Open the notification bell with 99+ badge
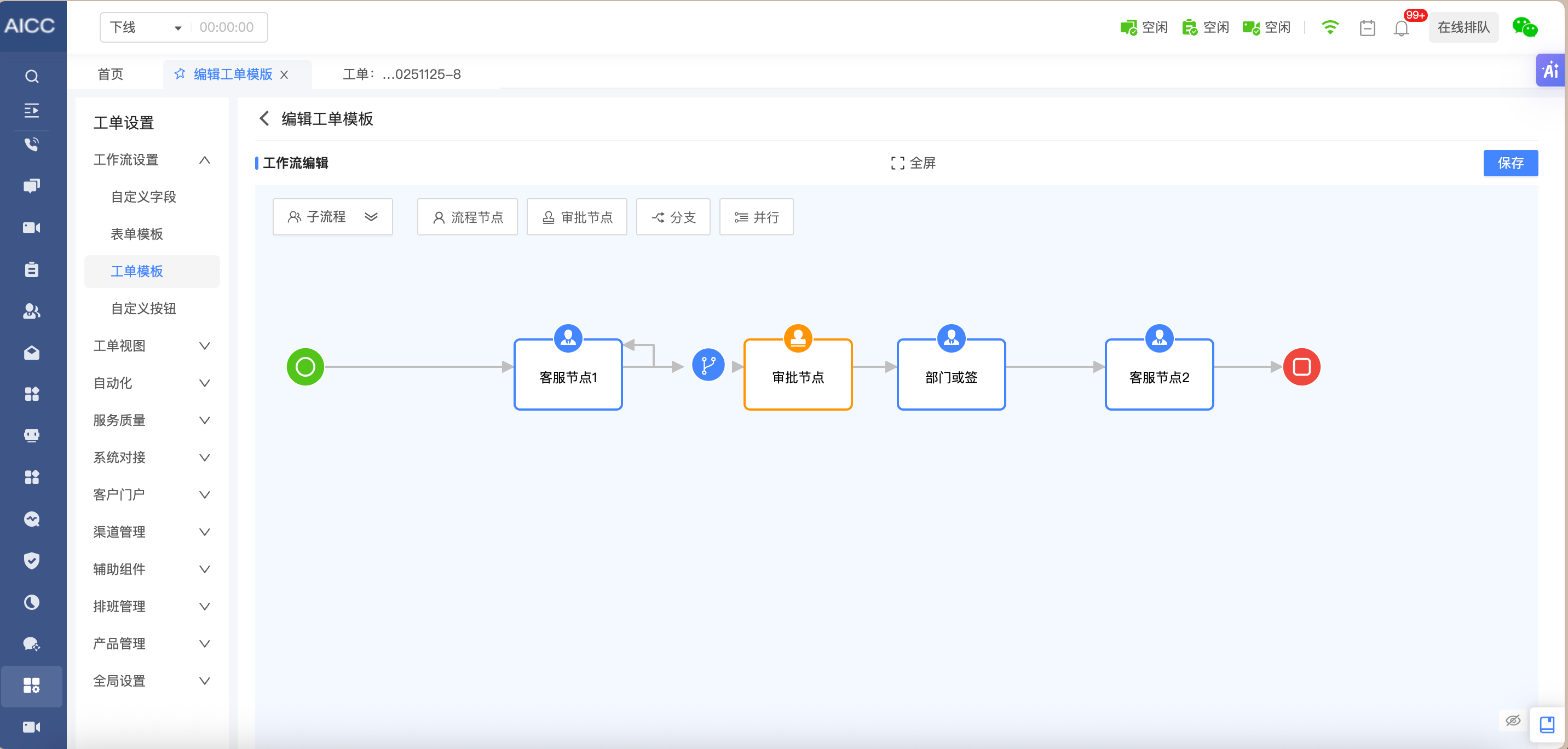Image resolution: width=1568 pixels, height=749 pixels. (x=1401, y=28)
